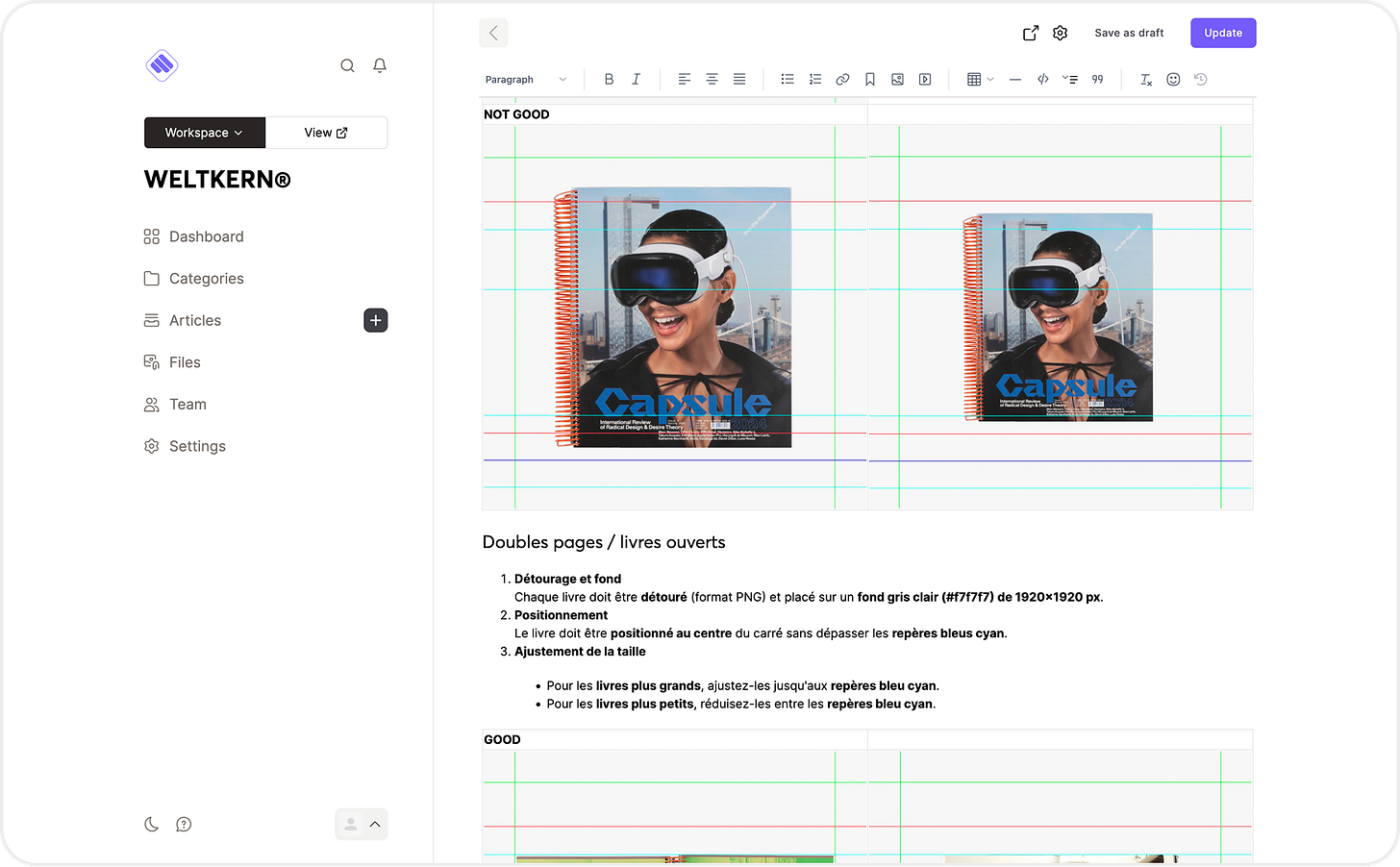Open Categories section
Image resolution: width=1400 pixels, height=867 pixels.
point(193,279)
